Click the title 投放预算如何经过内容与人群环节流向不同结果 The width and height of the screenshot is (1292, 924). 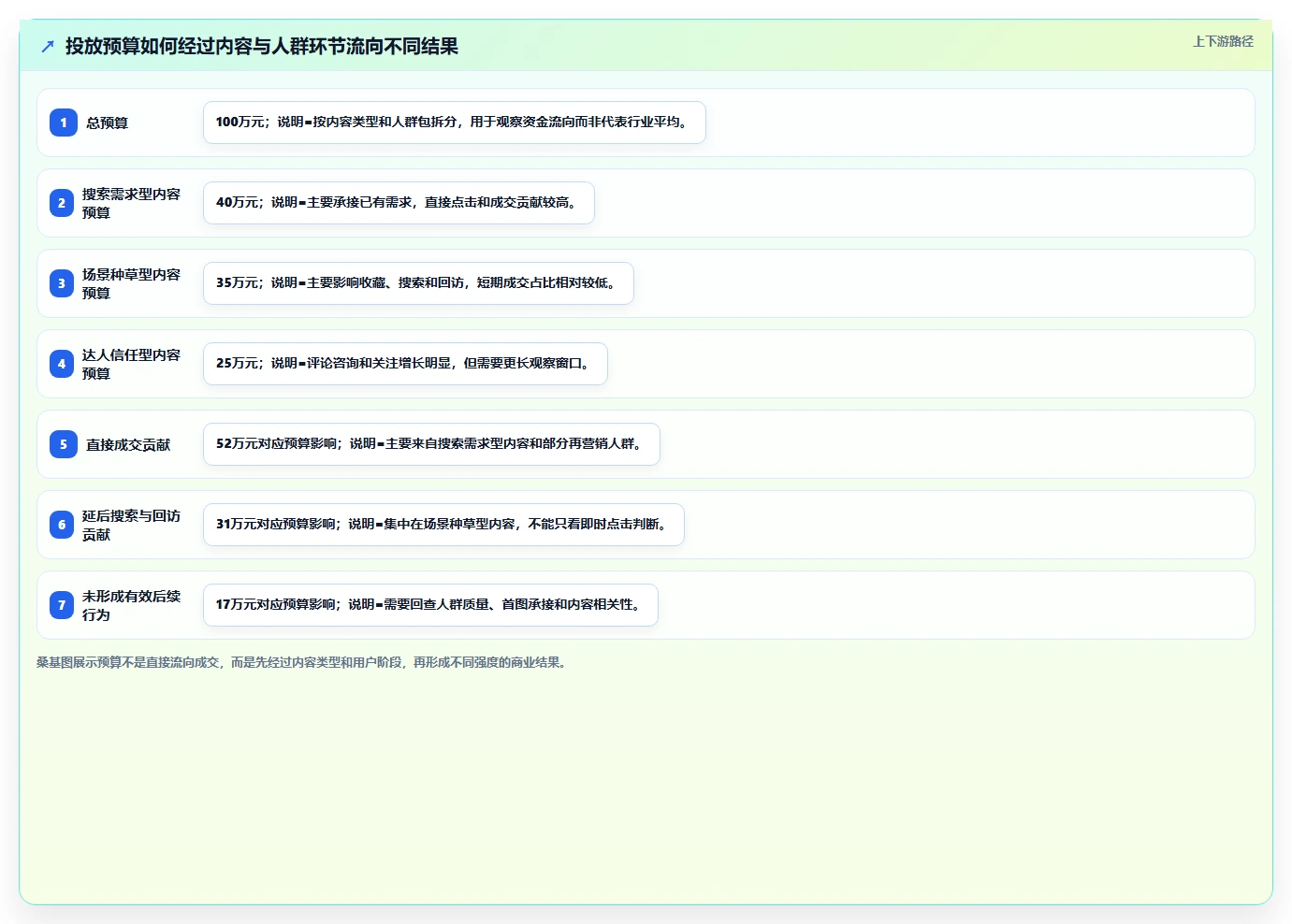262,46
